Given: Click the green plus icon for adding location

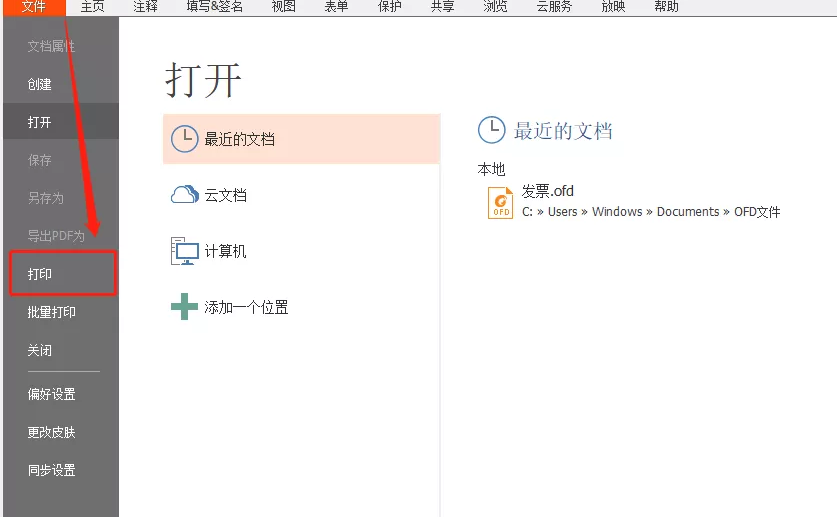Looking at the screenshot, I should tap(184, 307).
